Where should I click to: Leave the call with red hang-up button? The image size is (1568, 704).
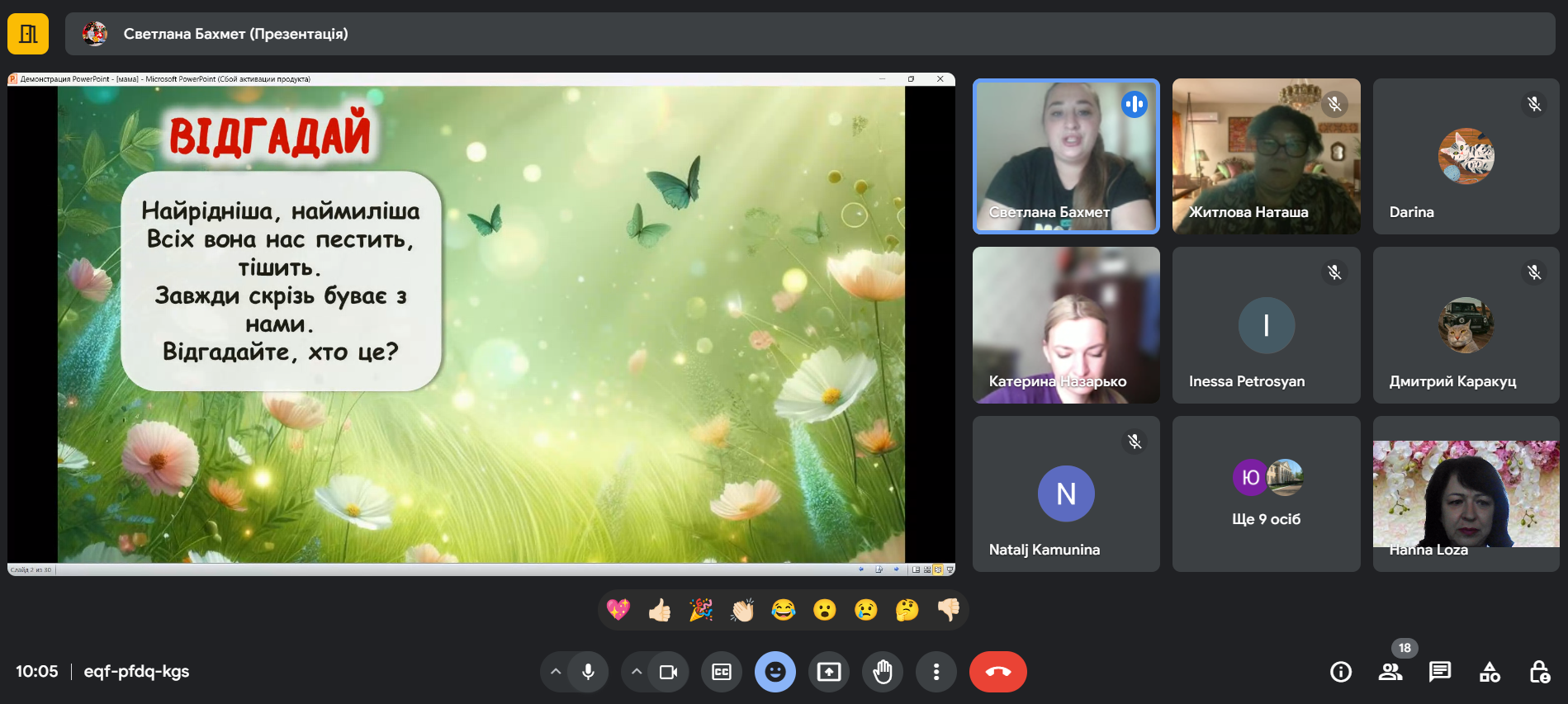click(997, 672)
